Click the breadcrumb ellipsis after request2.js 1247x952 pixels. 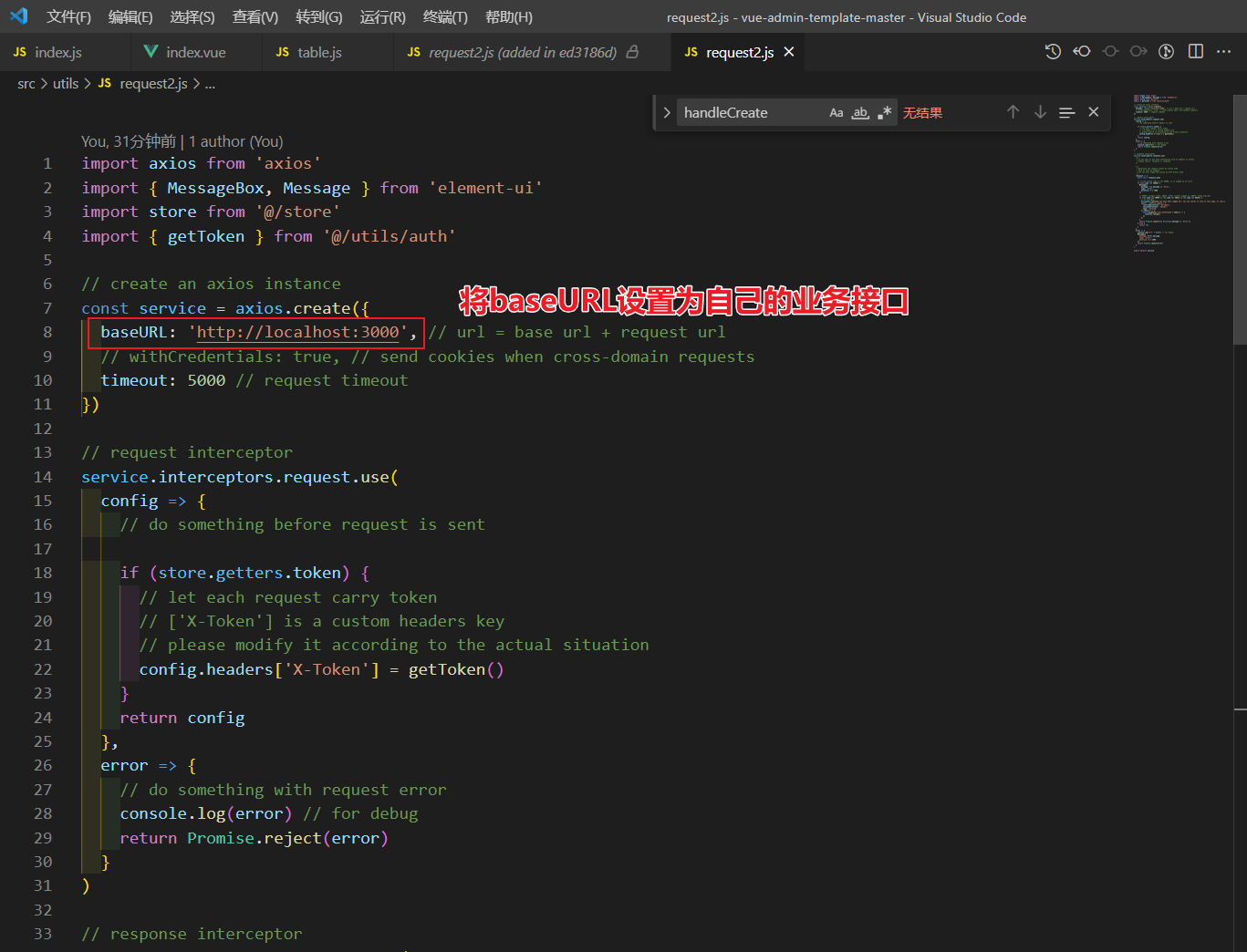point(210,84)
